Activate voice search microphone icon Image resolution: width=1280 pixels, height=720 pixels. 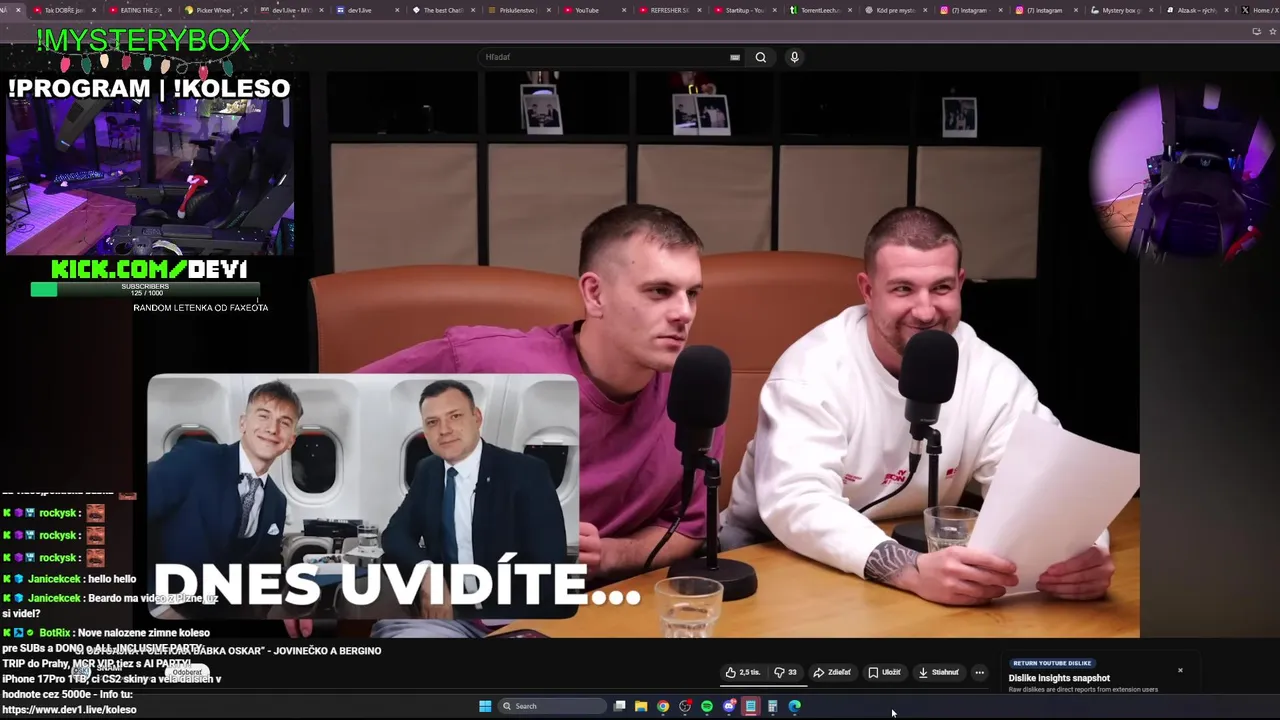coord(794,57)
